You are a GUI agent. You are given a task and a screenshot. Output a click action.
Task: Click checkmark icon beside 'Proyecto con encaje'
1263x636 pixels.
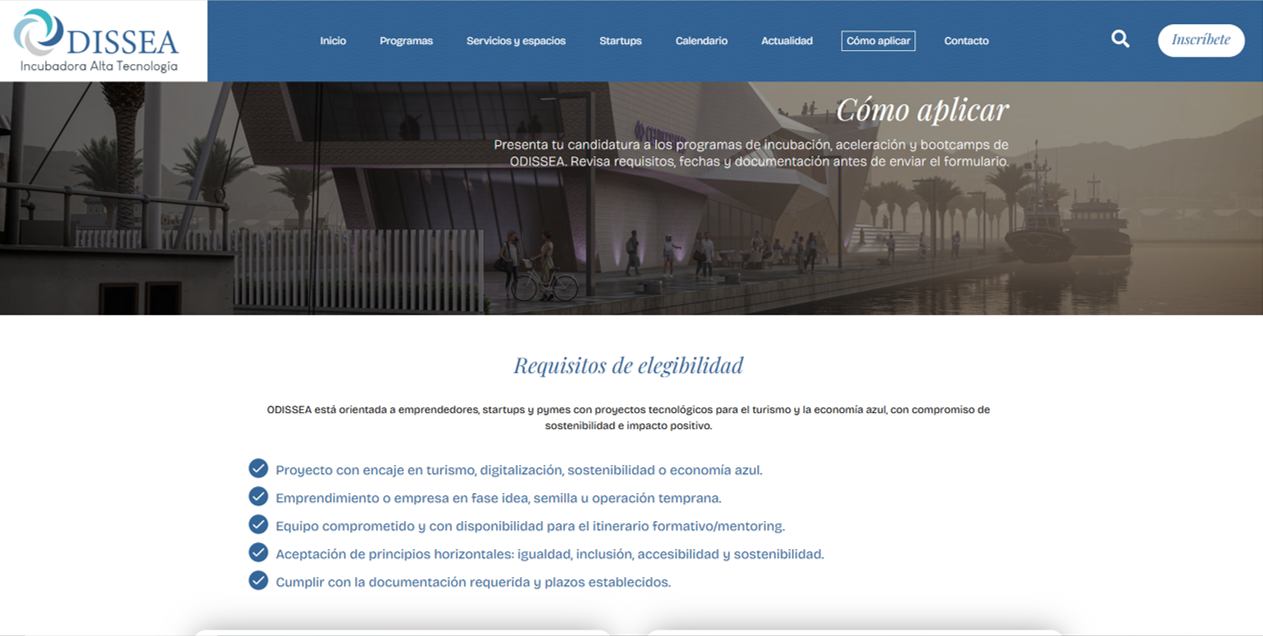258,469
